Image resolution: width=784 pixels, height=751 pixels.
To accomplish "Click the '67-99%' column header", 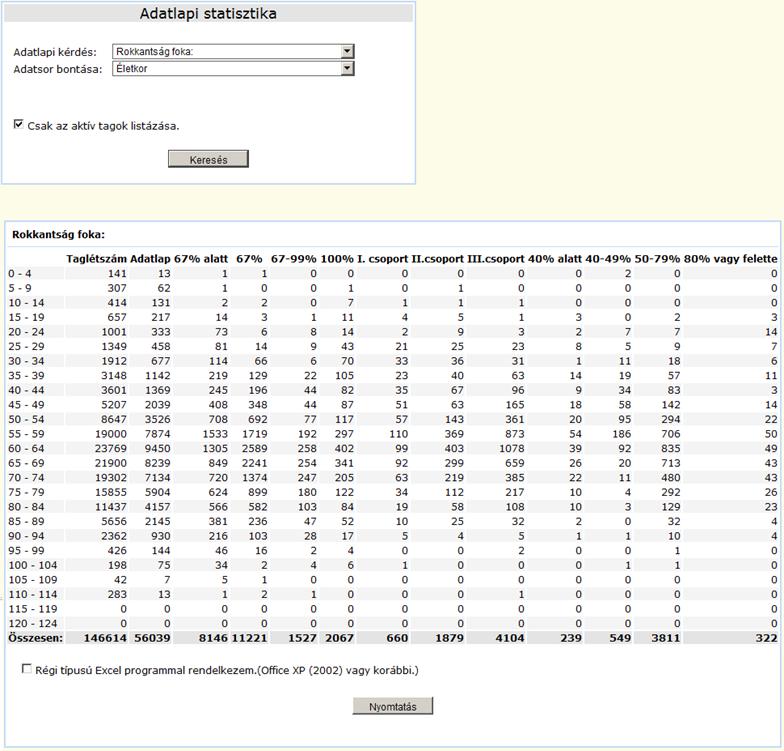I will pos(294,259).
